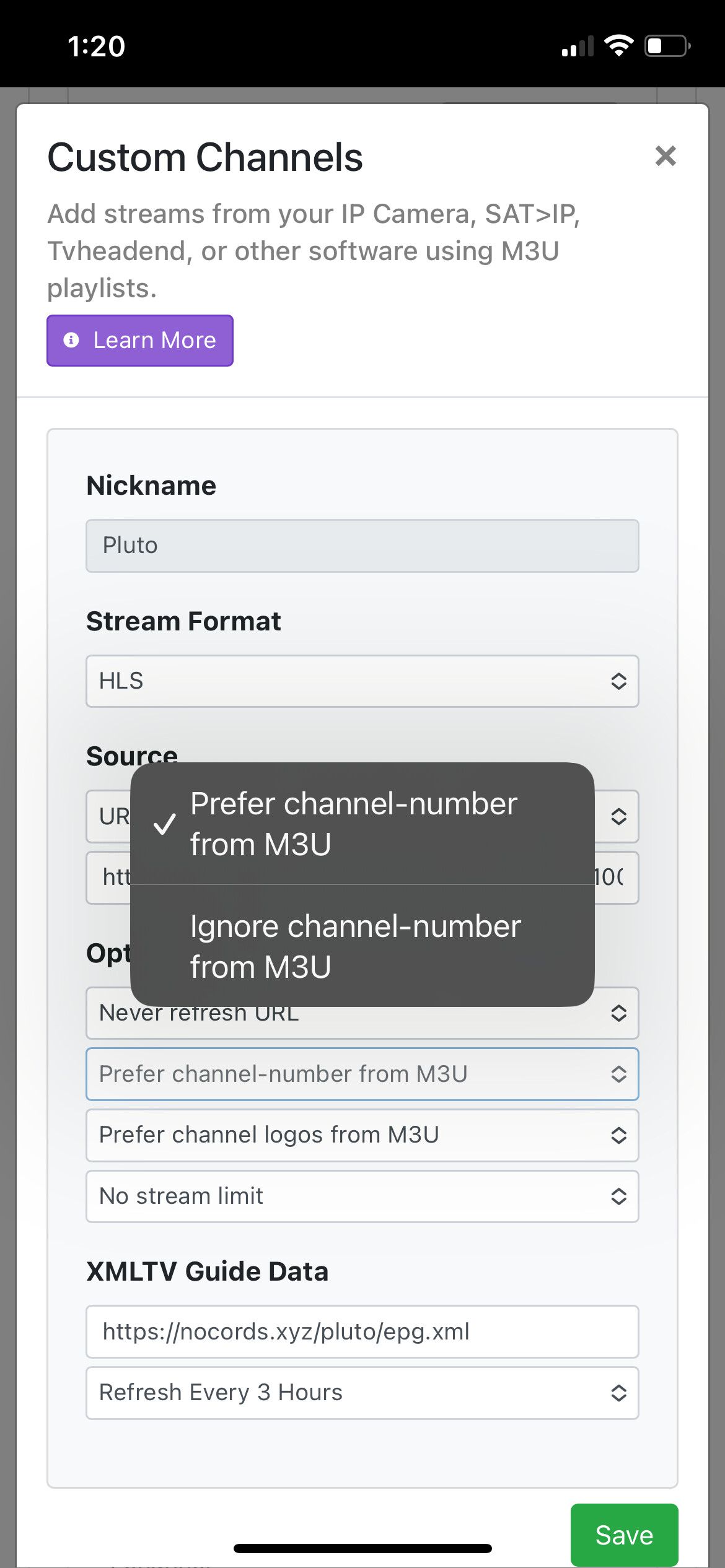Screen dimensions: 725x1568
Task: Close the Custom Channels dialog
Action: pos(666,156)
